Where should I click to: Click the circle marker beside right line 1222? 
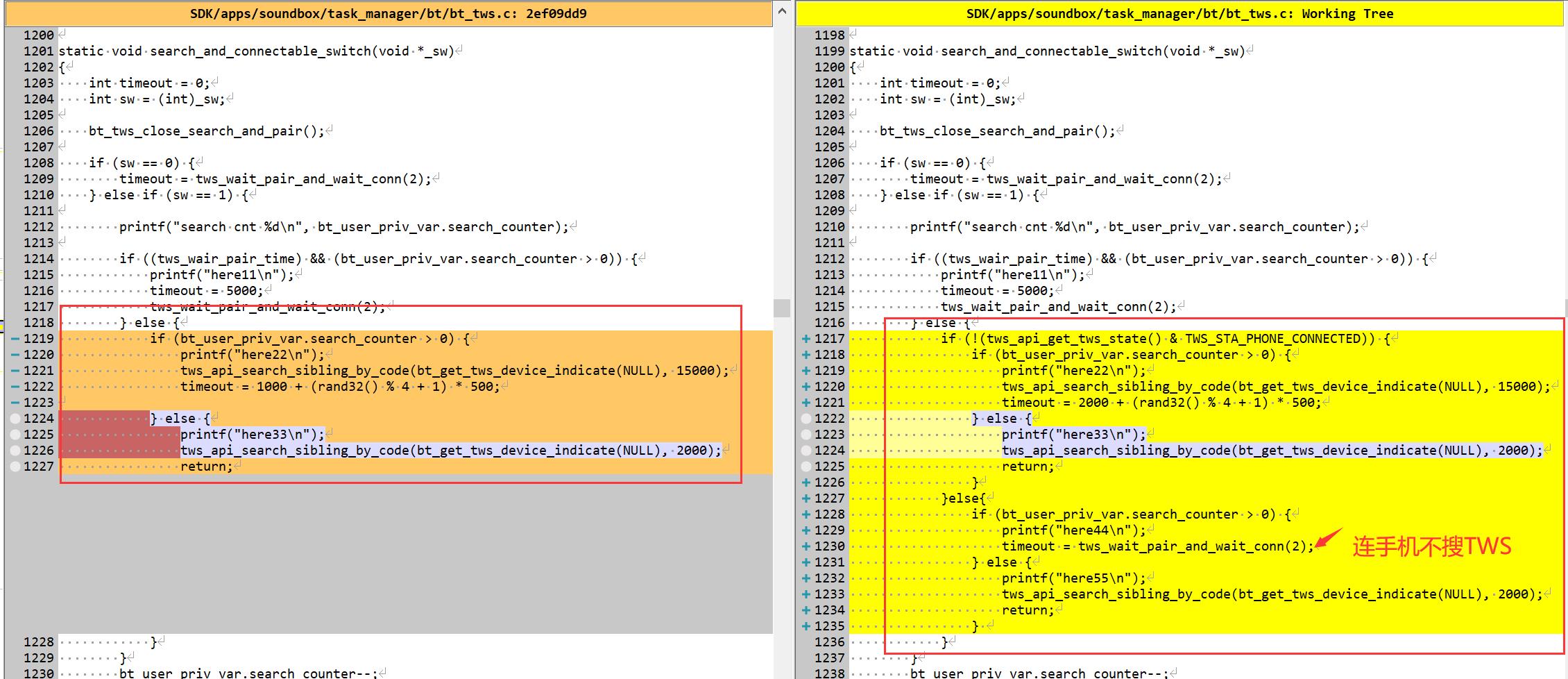click(806, 419)
